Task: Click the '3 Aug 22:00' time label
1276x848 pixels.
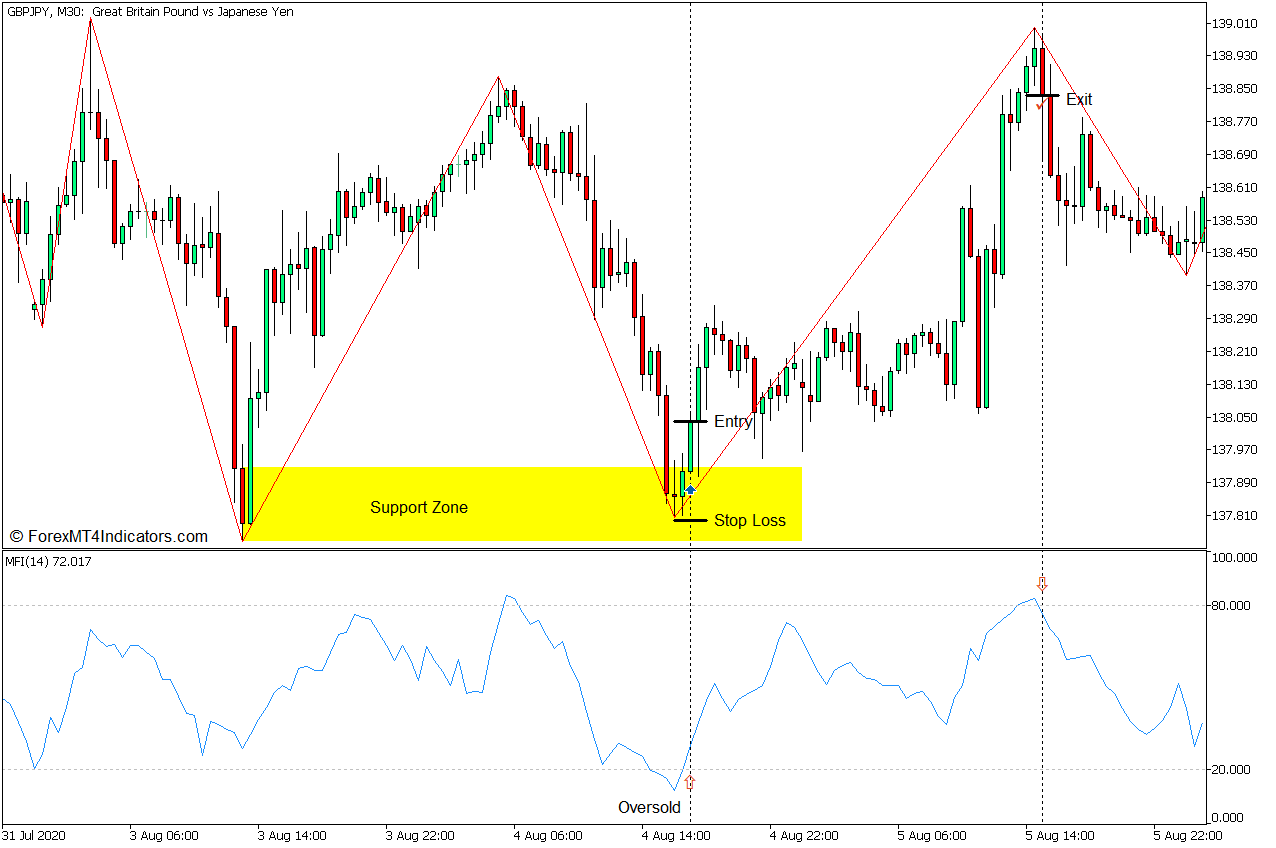Action: click(420, 835)
